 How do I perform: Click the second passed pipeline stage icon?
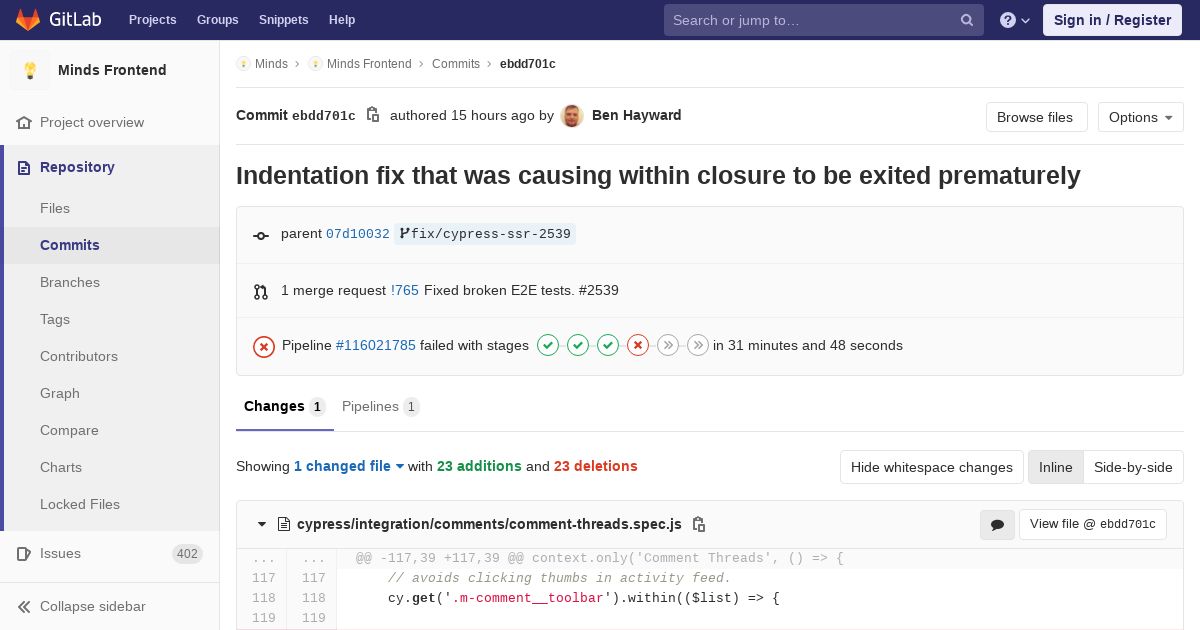pyautogui.click(x=578, y=345)
